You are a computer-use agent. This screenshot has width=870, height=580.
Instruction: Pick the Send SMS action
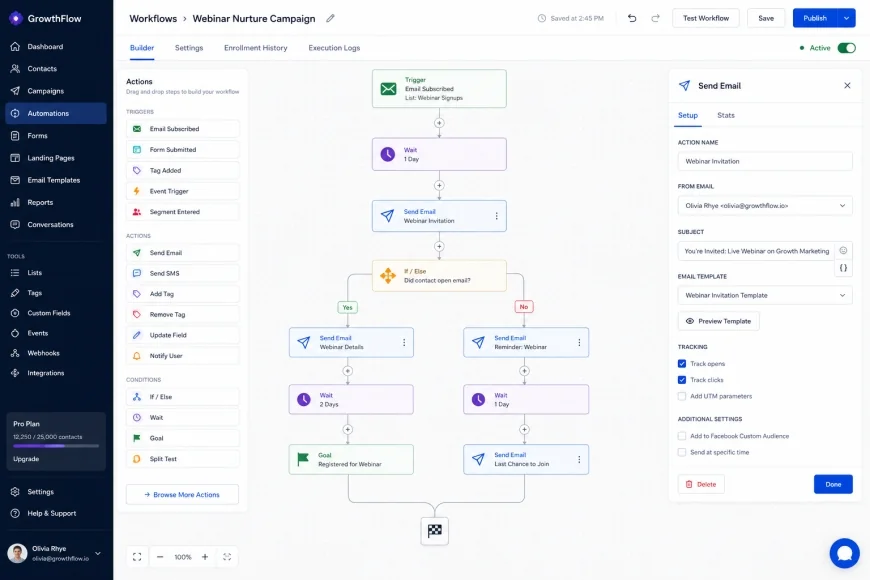183,274
